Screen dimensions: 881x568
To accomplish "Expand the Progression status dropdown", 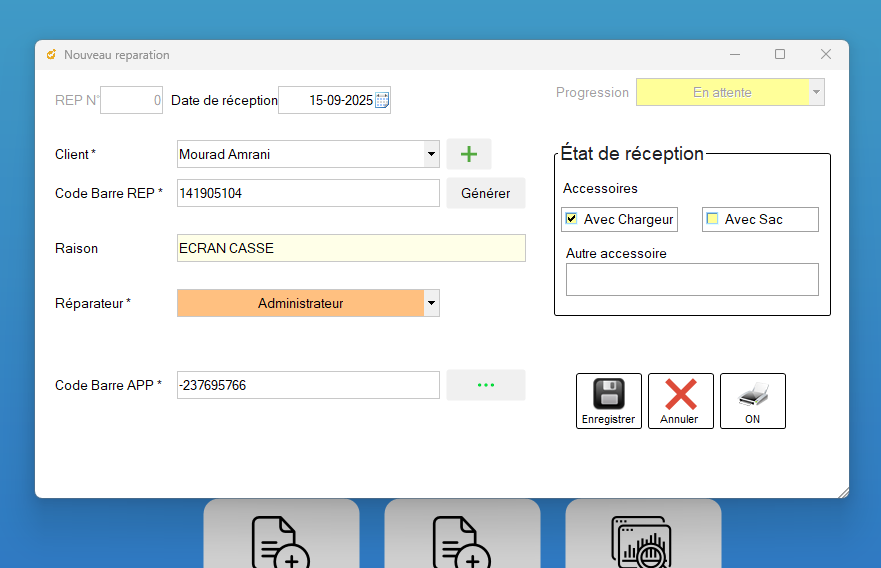I will pyautogui.click(x=816, y=92).
